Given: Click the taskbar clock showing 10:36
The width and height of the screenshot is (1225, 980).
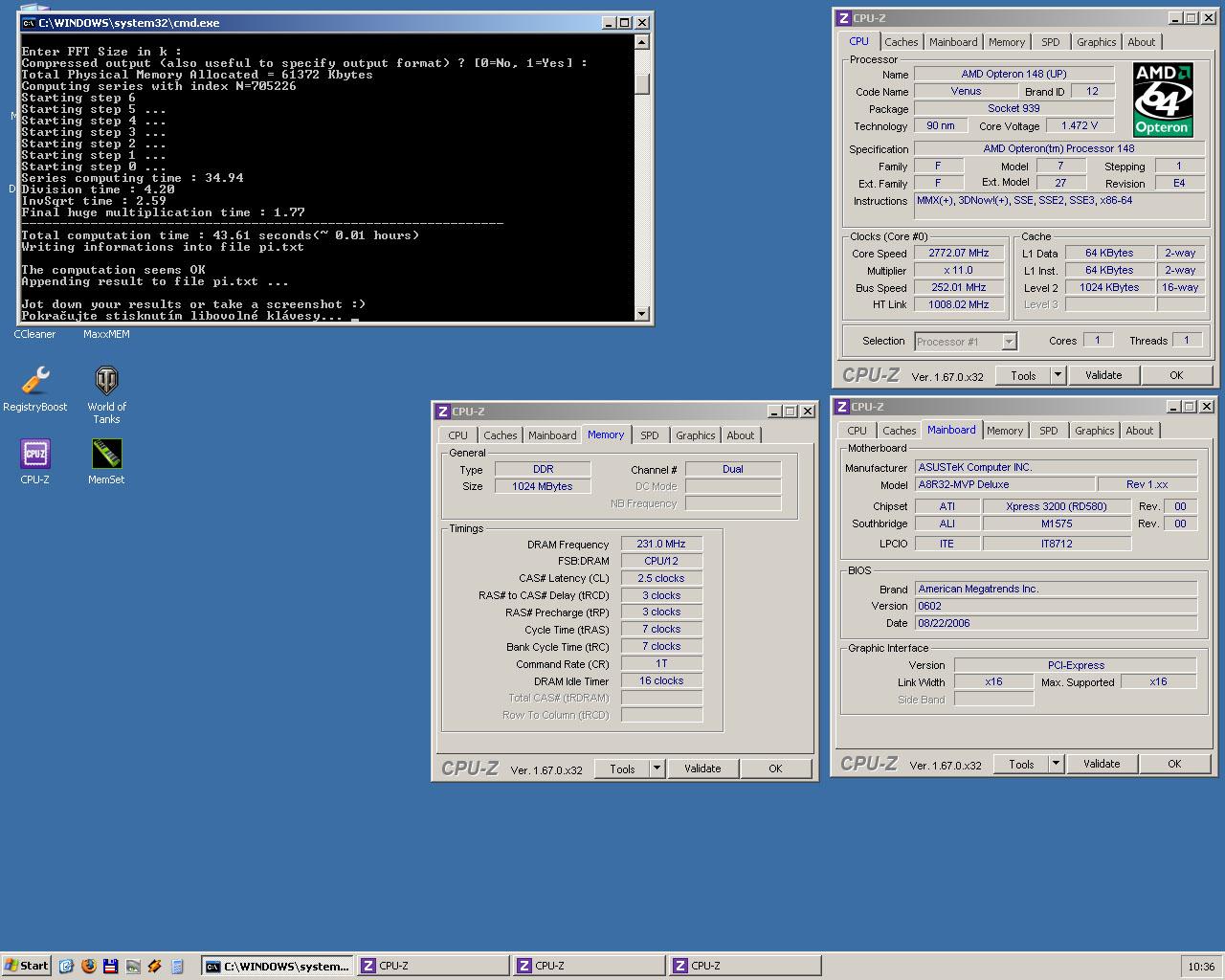Looking at the screenshot, I should (x=1201, y=967).
